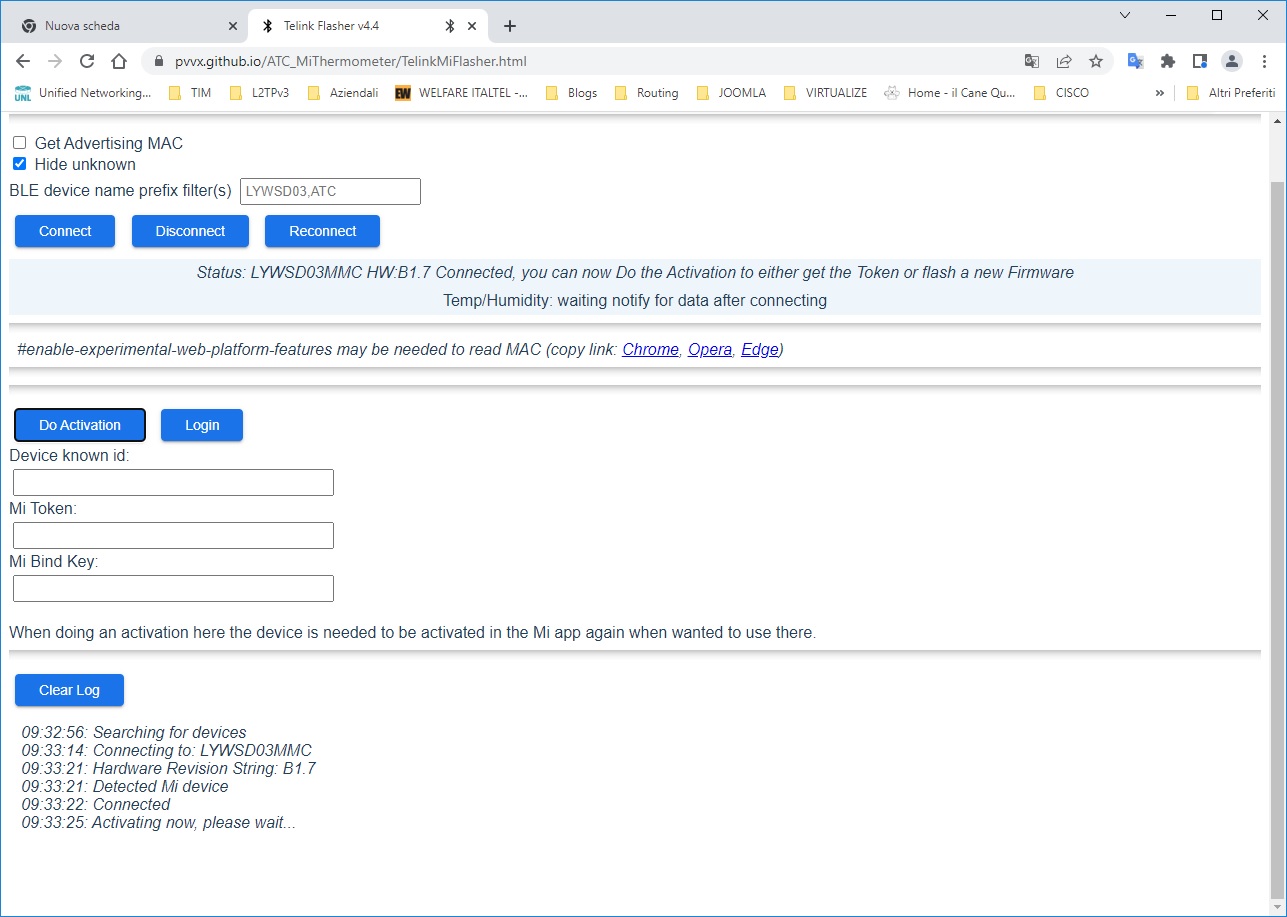Open extensions puzzle menu
The height and width of the screenshot is (917, 1287).
[x=1167, y=61]
